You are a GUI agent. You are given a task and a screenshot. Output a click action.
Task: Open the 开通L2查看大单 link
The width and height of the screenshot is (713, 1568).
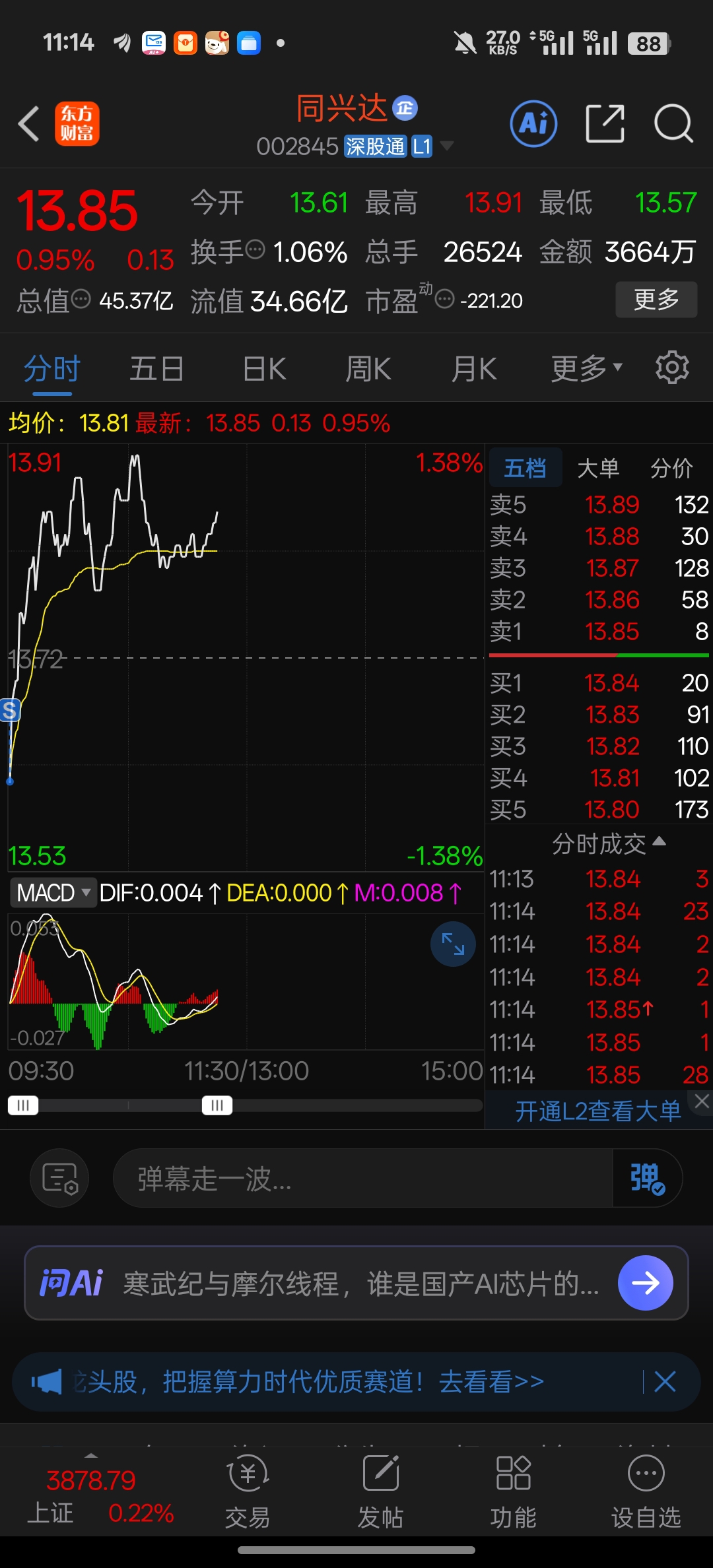pyautogui.click(x=598, y=1111)
